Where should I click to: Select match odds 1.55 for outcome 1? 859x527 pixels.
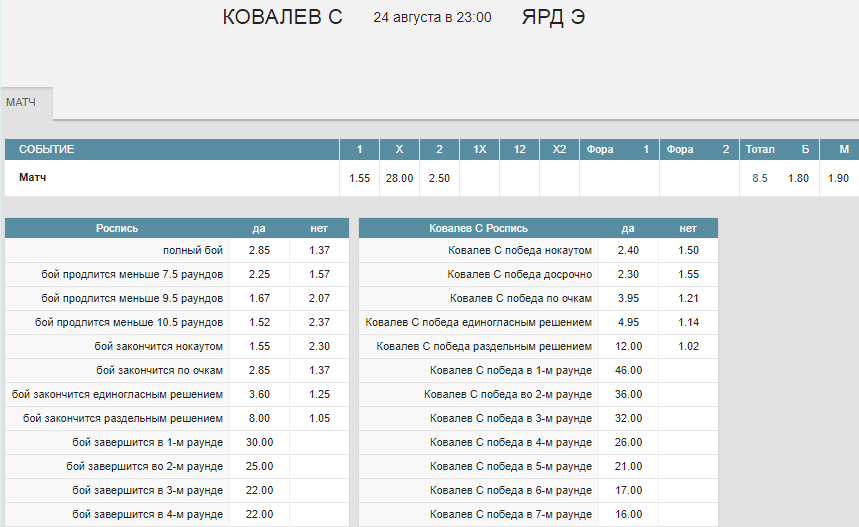pyautogui.click(x=359, y=178)
